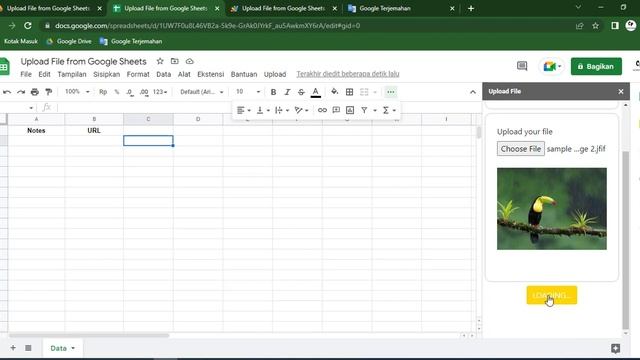Toggle the more toolbar options button

[391, 92]
